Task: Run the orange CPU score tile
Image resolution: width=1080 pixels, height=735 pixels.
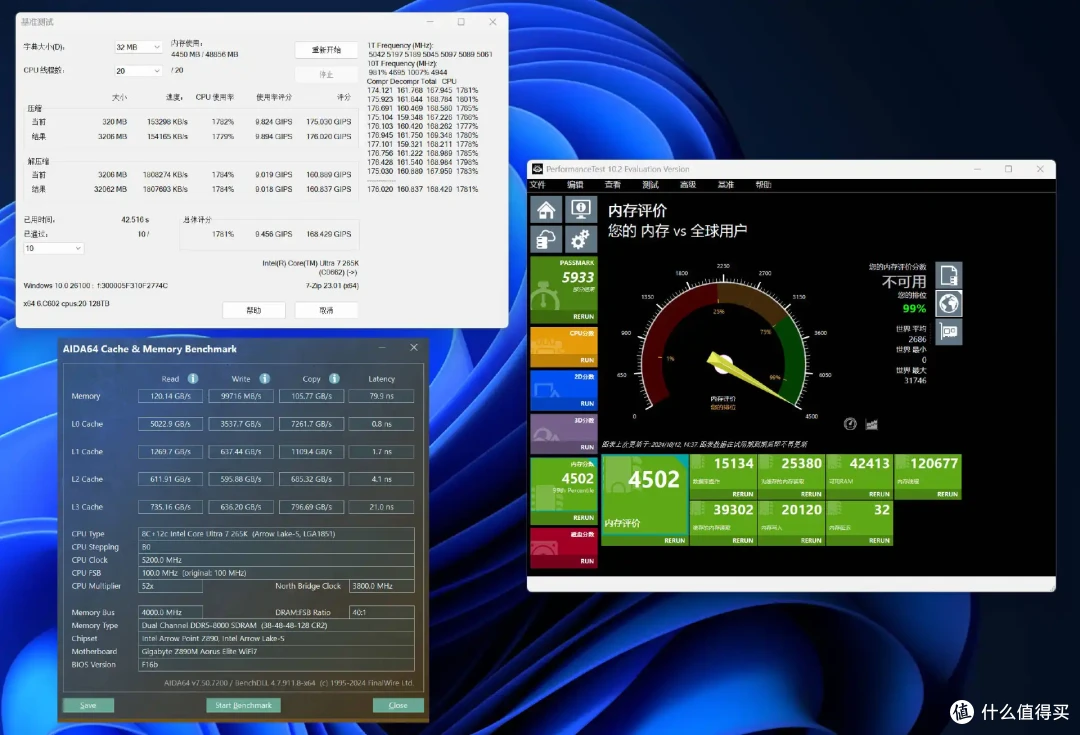Action: [563, 347]
